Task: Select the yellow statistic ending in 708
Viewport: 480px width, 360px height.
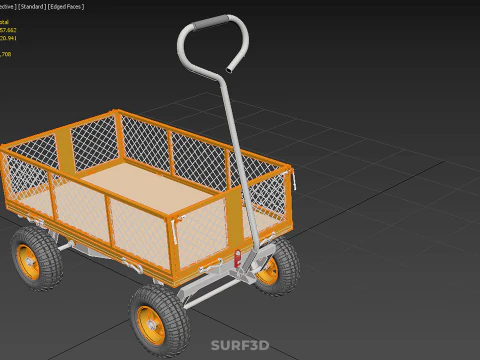Action: coord(6,54)
